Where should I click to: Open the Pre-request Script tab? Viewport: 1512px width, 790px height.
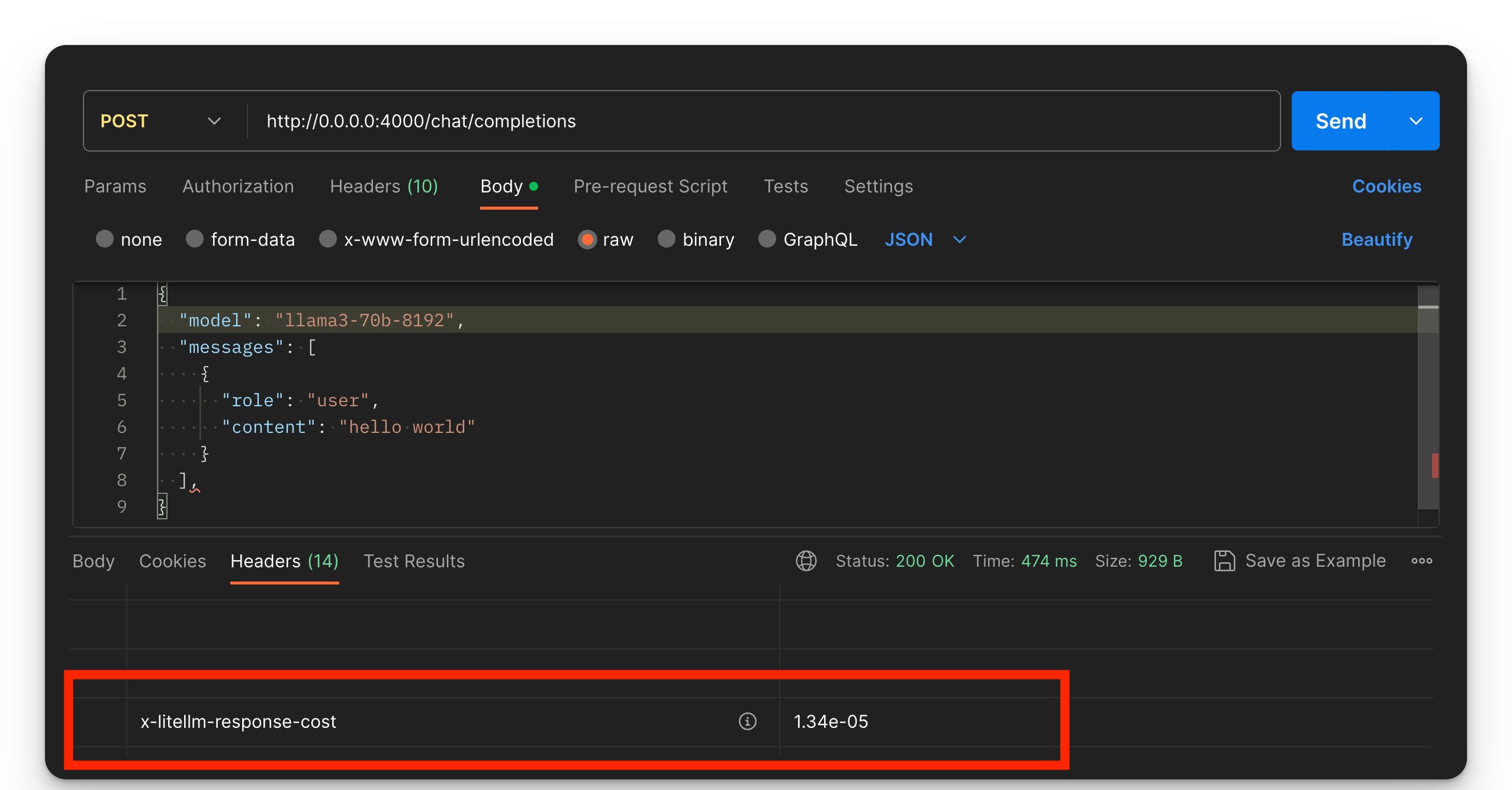650,187
